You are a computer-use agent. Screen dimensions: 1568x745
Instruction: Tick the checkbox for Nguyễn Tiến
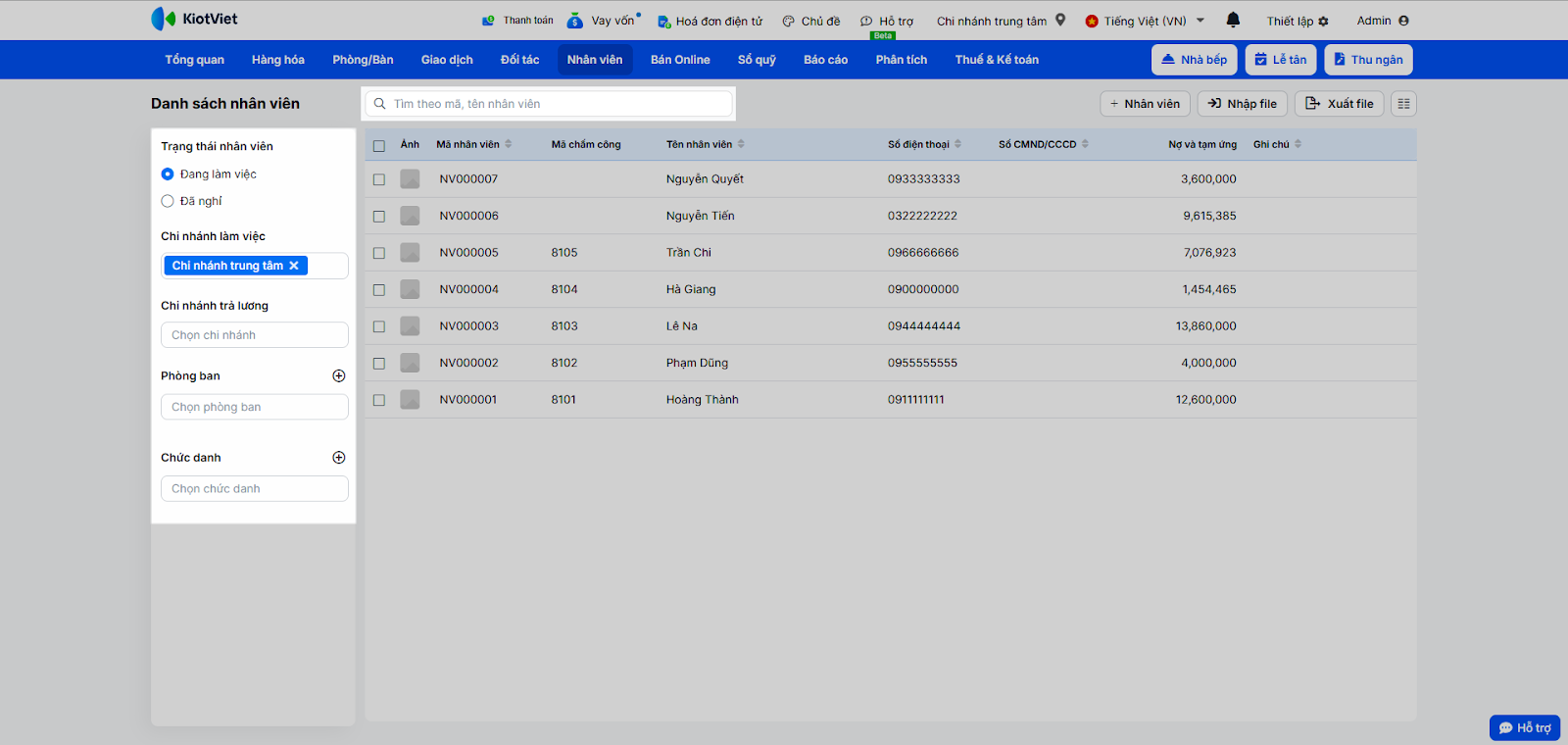click(x=379, y=217)
